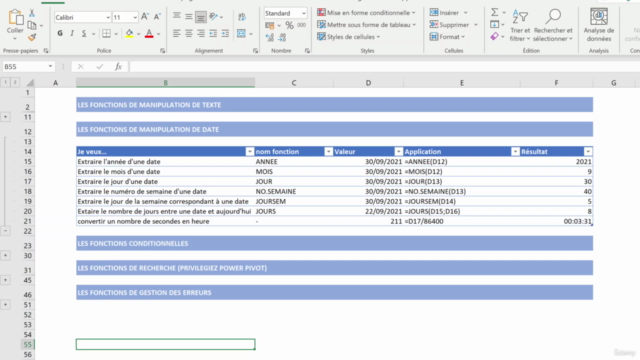Toggle underline formatting (S)
The width and height of the screenshot is (640, 360).
pyautogui.click(x=84, y=33)
